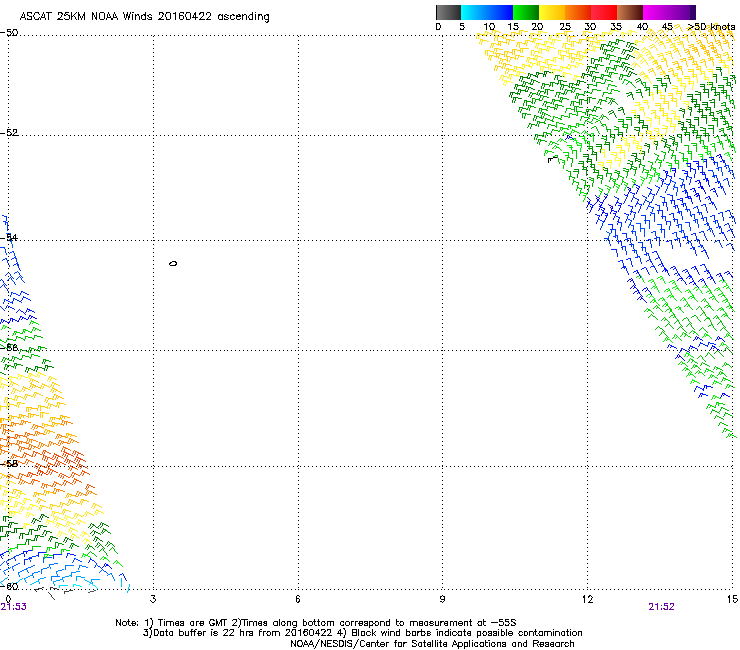Click the '12' longitude axis label
The width and height of the screenshot is (740, 650).
pyautogui.click(x=587, y=599)
